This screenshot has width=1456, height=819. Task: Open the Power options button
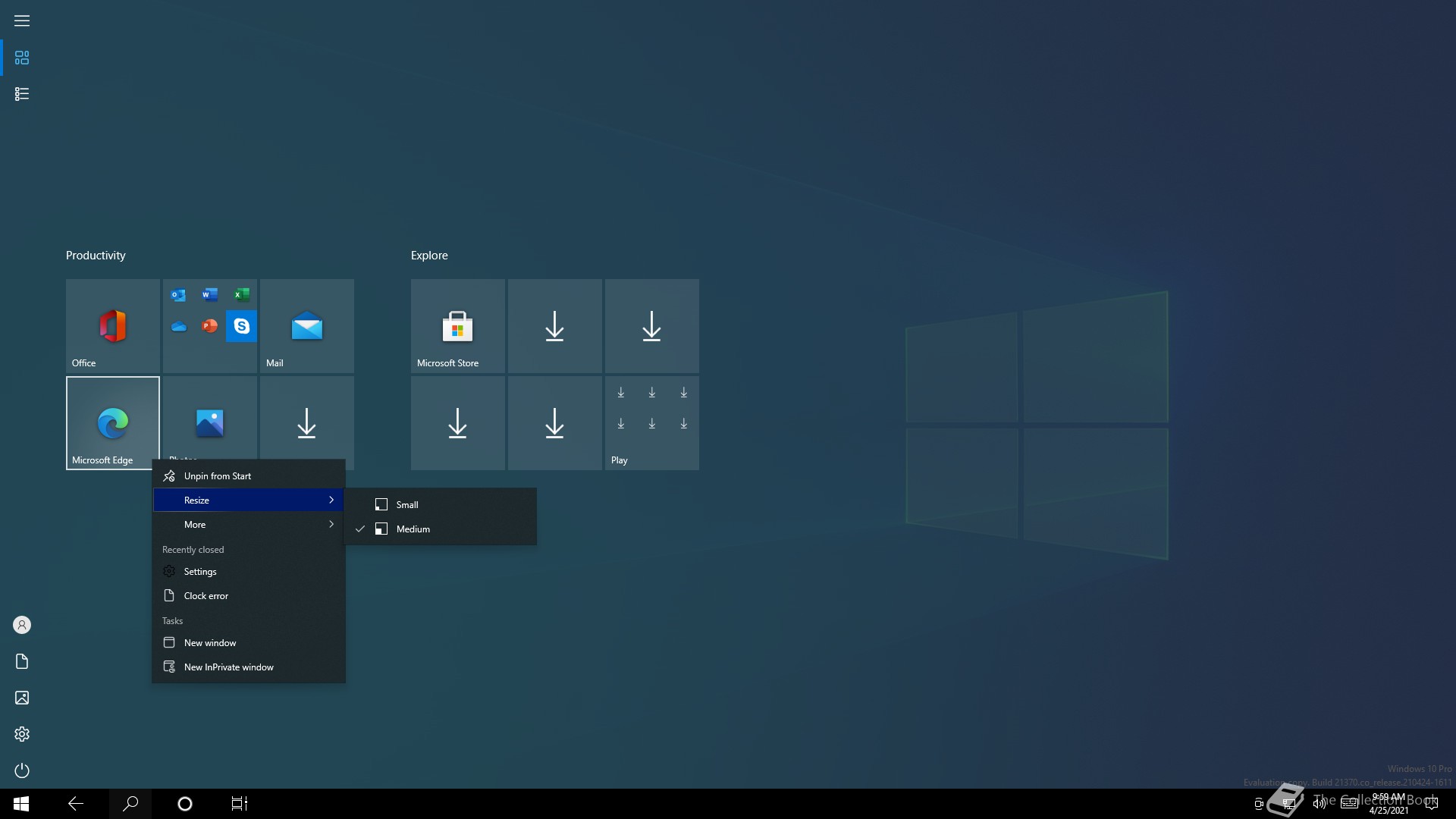pos(22,770)
